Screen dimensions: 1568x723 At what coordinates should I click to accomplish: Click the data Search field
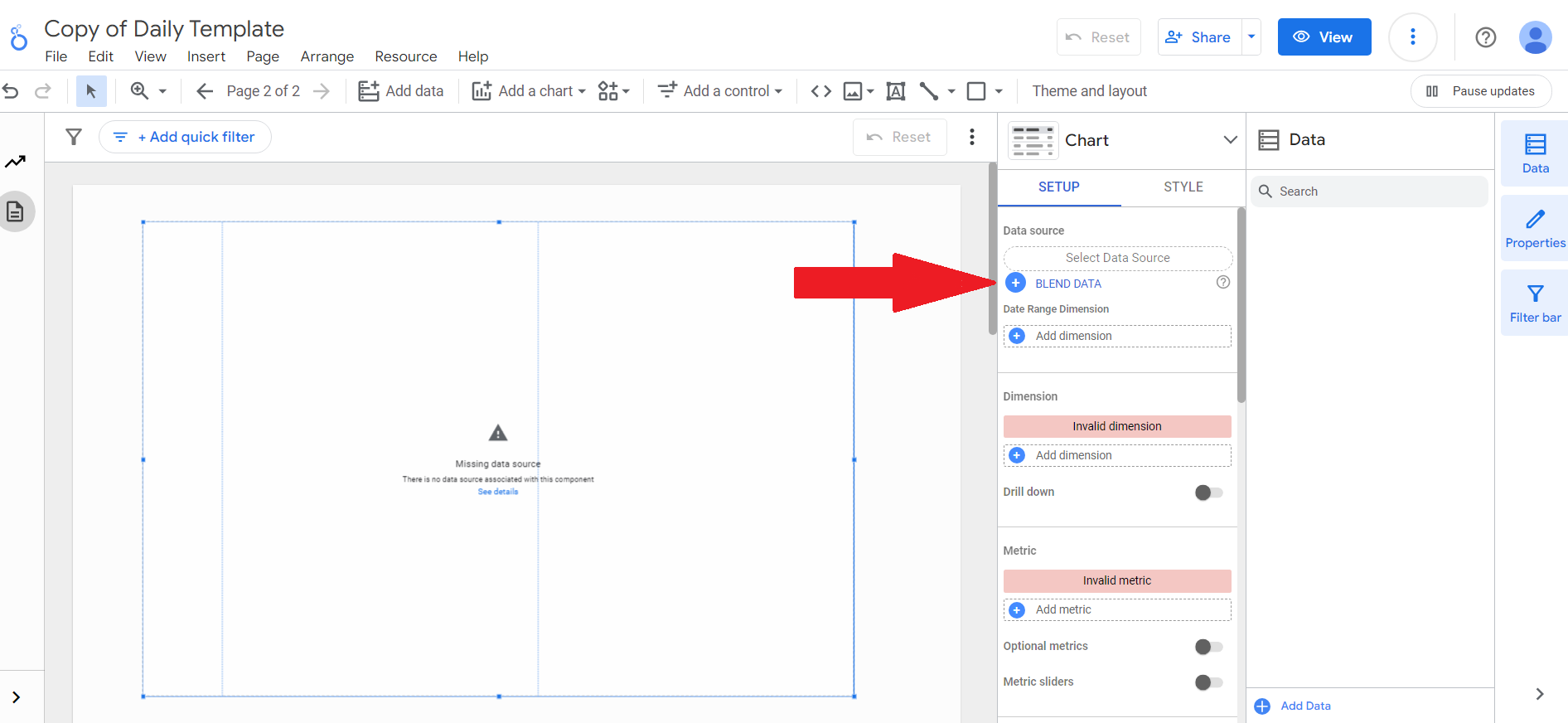[x=1368, y=192]
